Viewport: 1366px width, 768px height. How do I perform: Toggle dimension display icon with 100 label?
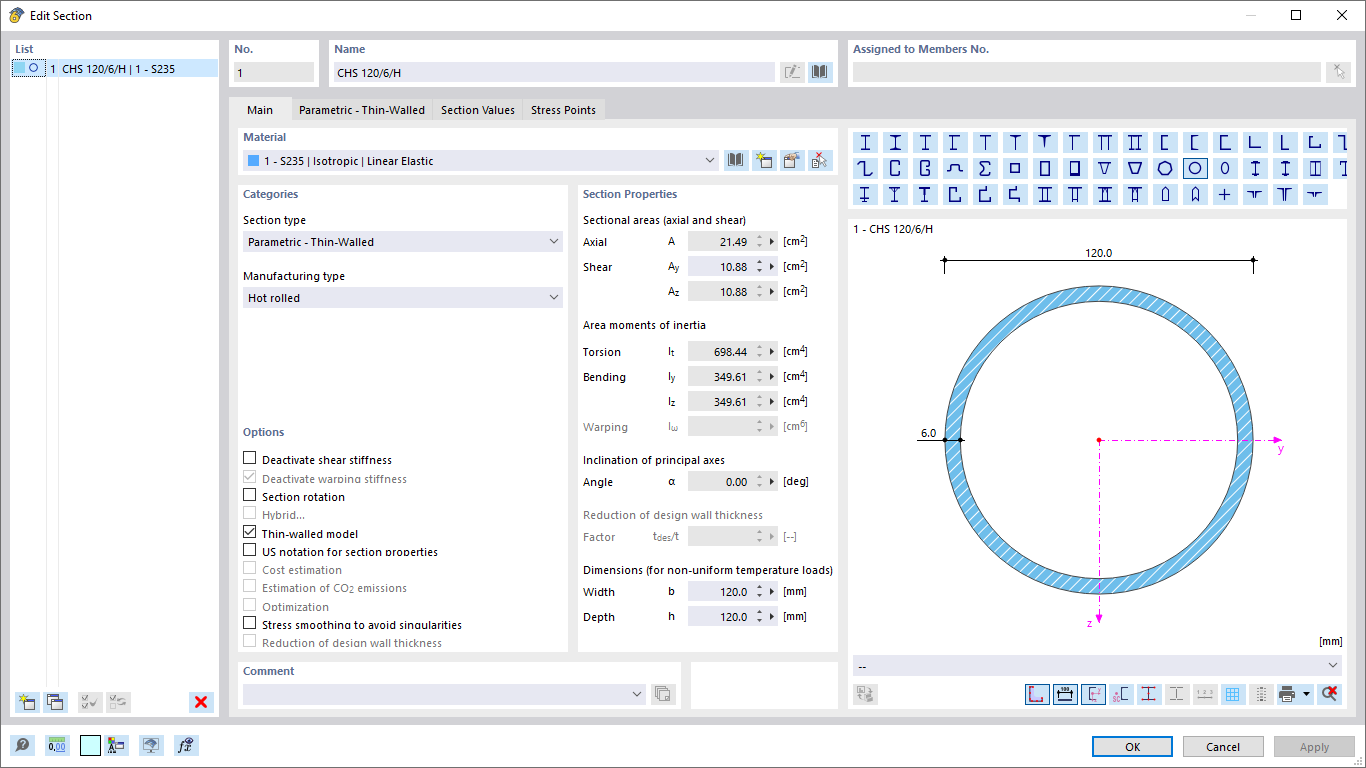[x=1066, y=694]
